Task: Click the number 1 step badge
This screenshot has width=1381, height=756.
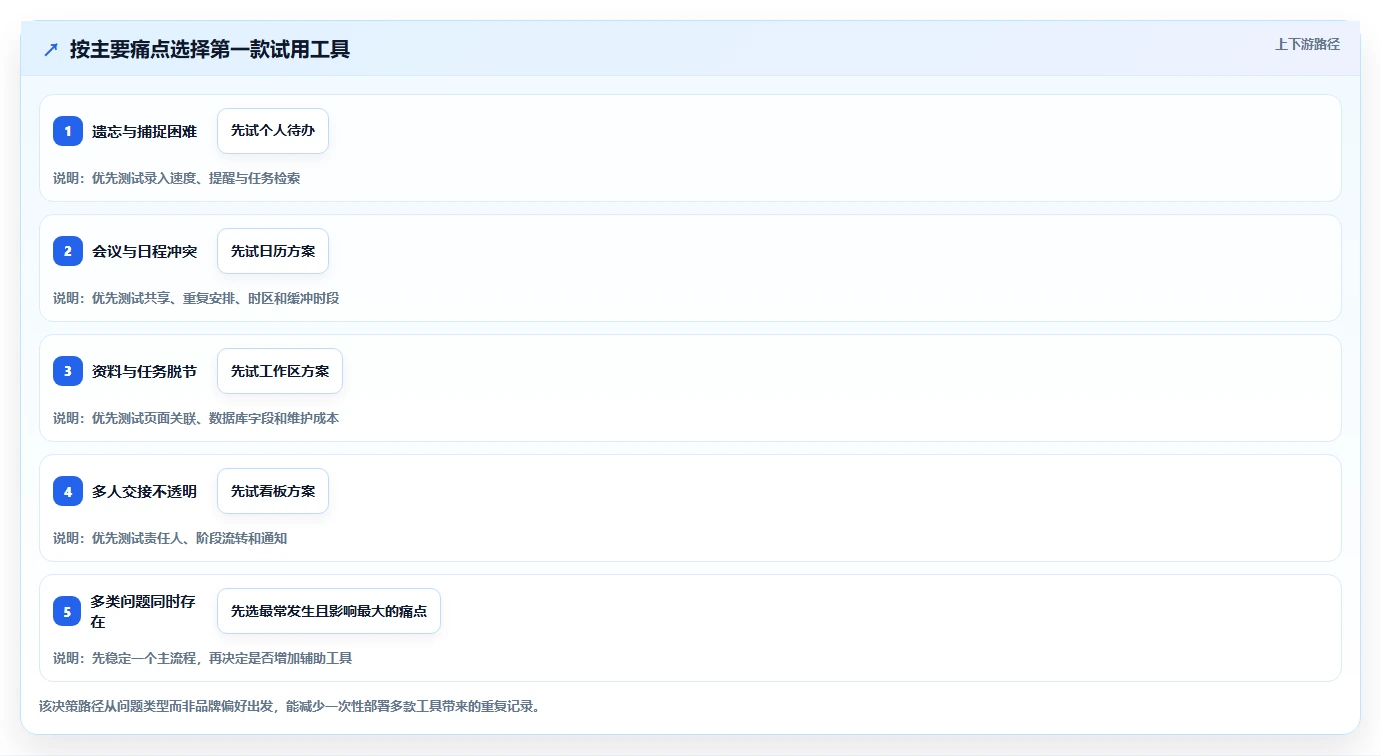Action: [68, 131]
